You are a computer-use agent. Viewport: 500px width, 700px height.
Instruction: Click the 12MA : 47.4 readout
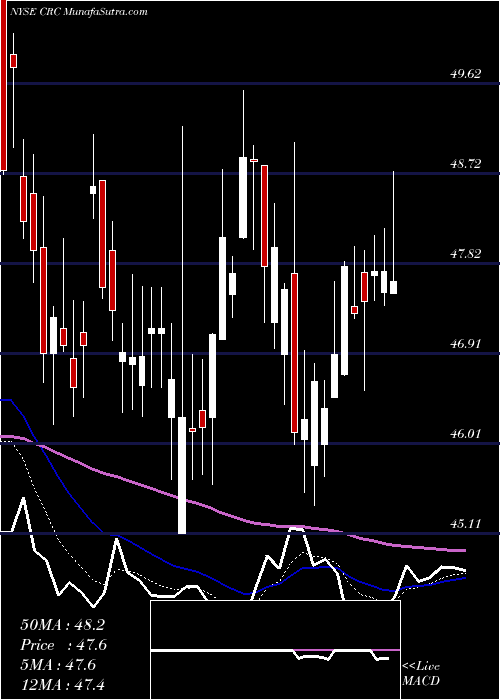click(x=62, y=684)
